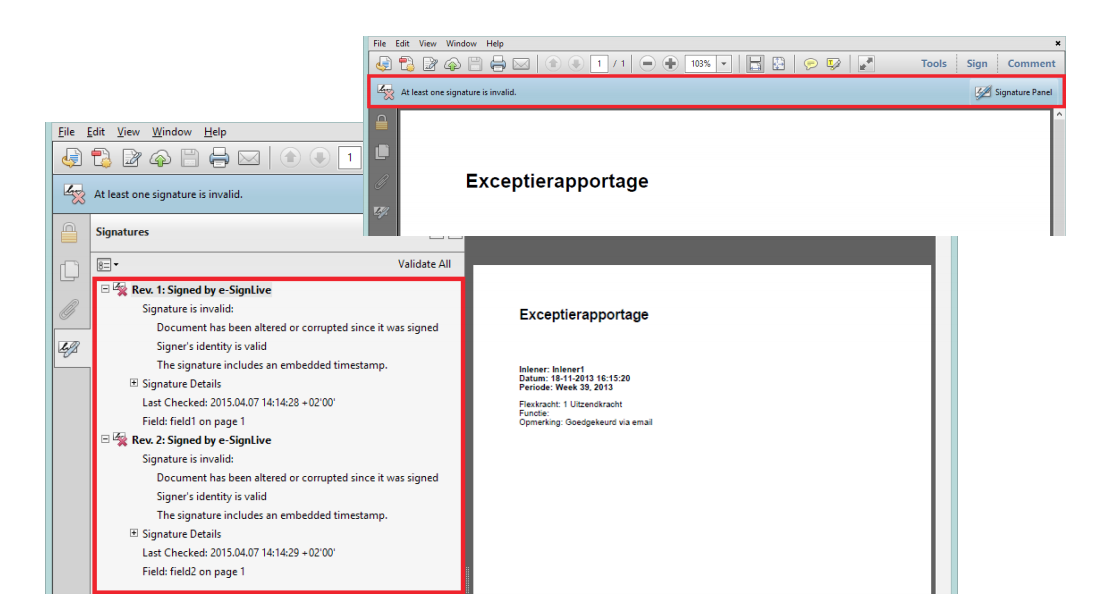Click the Edit document icon in top-right window
1098x609 pixels.
[x=430, y=64]
